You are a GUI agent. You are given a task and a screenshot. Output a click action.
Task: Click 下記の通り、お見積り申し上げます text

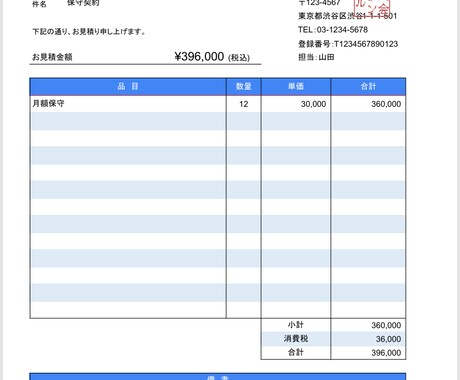pyautogui.click(x=89, y=32)
